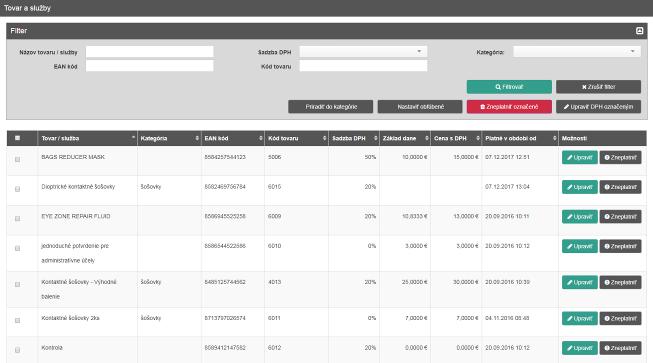The height and width of the screenshot is (363, 653).
Task: Check the Dioptrické kontaktné šošovky row
Action: 17,189
